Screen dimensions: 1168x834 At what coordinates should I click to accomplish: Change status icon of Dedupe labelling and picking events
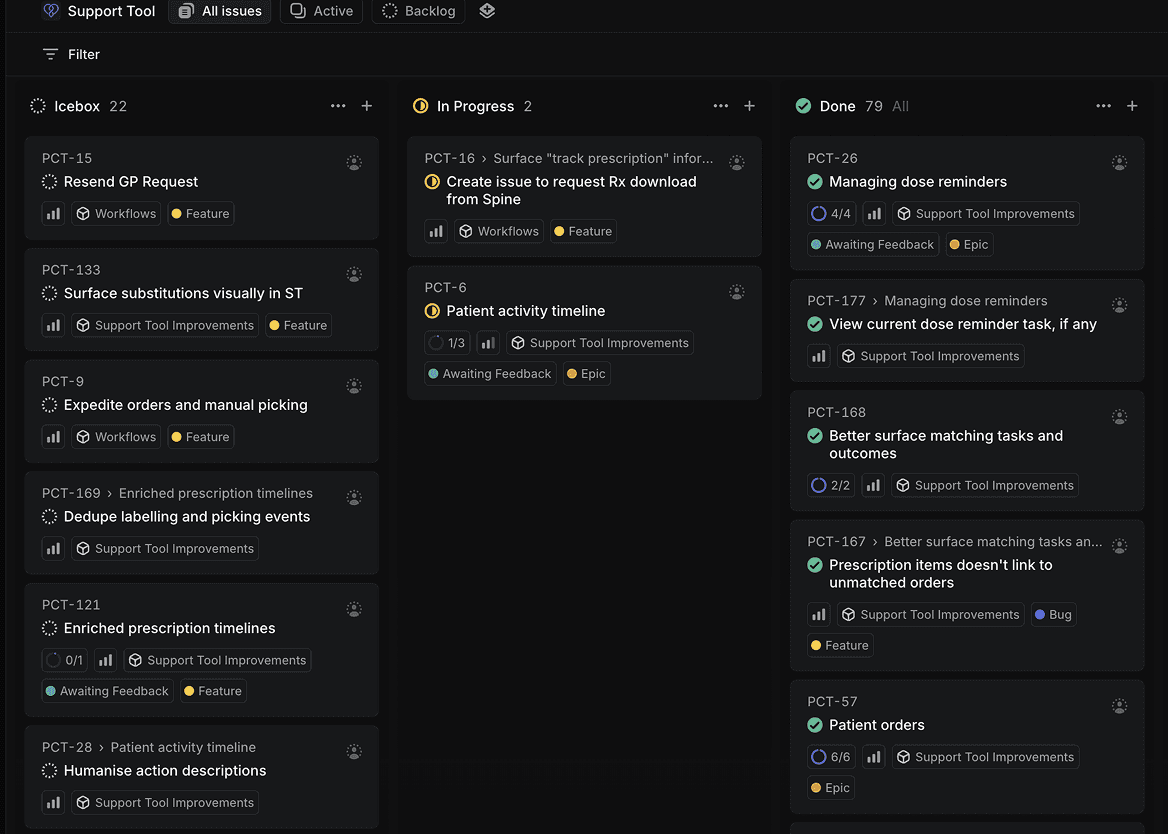pyautogui.click(x=49, y=517)
